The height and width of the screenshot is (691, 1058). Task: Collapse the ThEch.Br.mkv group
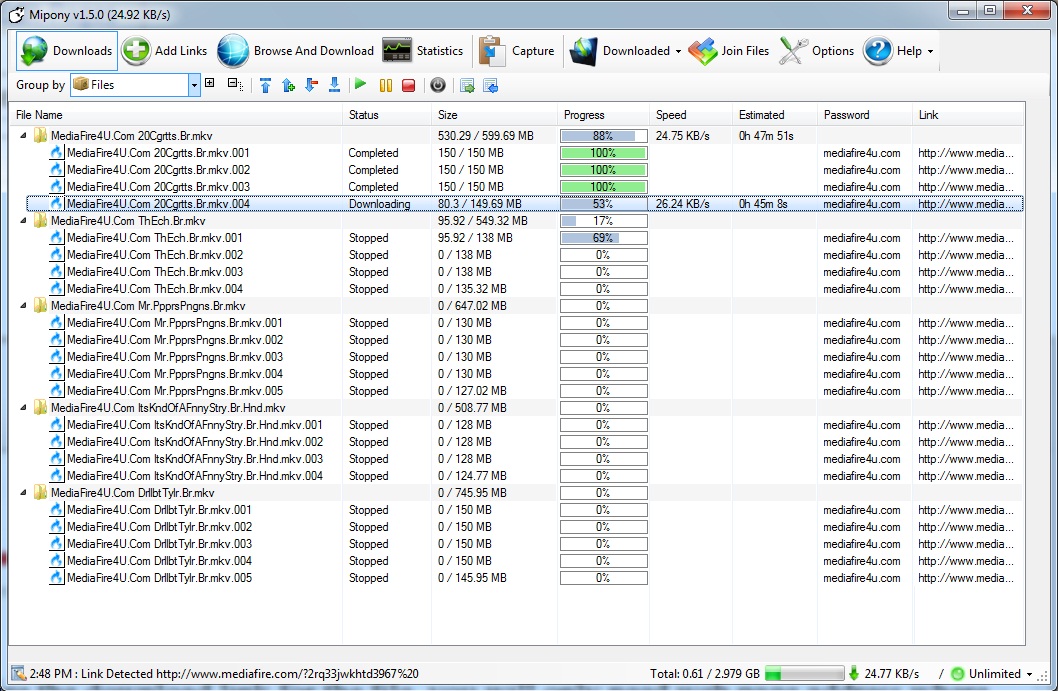coord(24,221)
